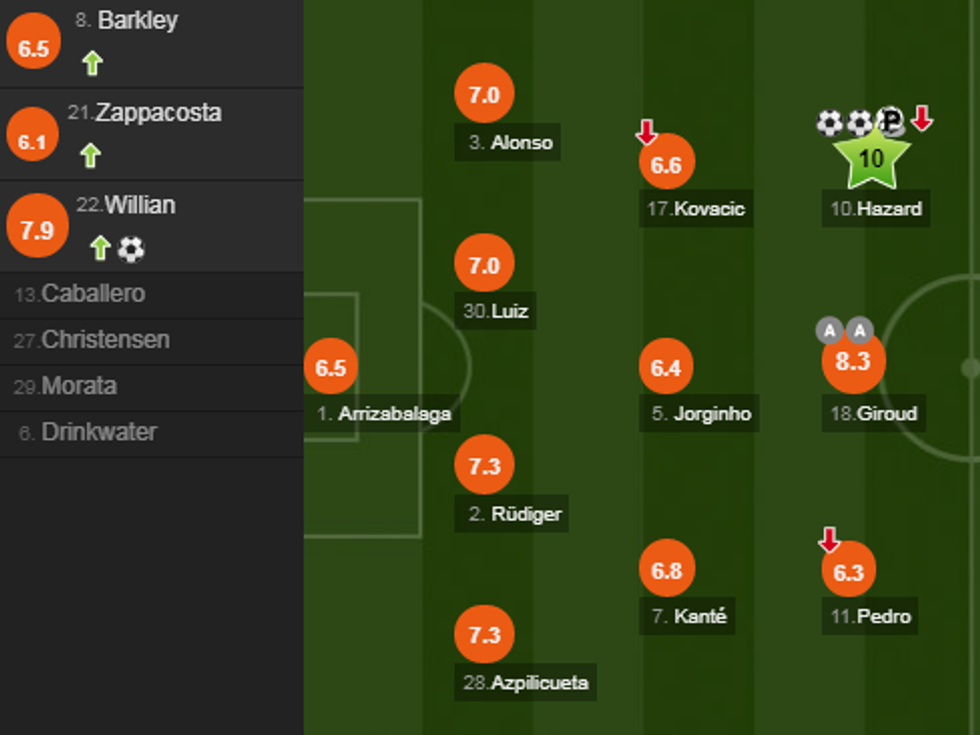Click the penalty icon above Hazard
Viewport: 980px width, 735px height.
890,121
